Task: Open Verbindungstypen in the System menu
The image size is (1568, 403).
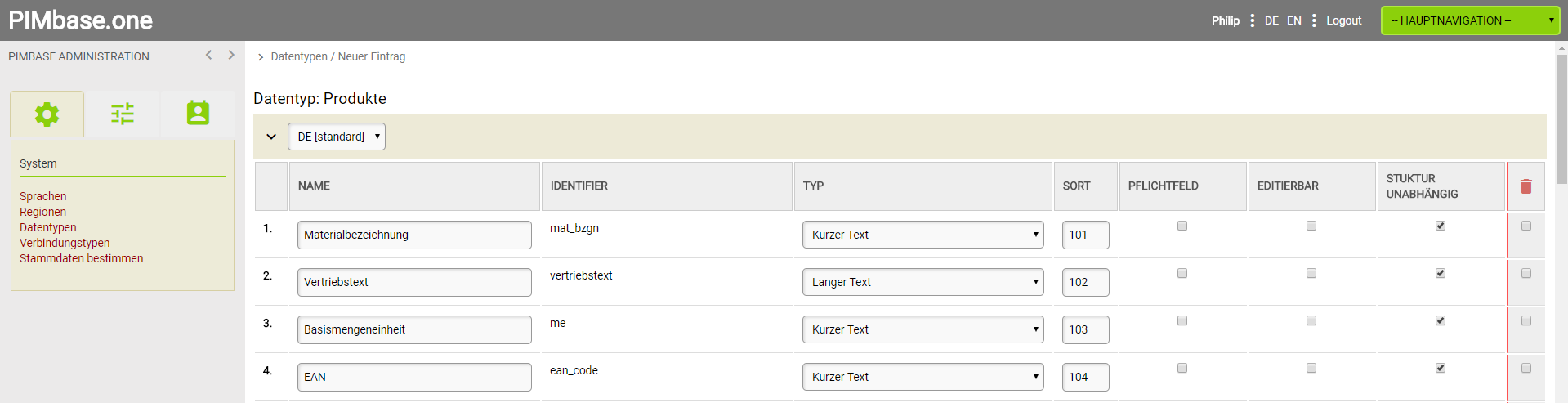Action: (x=65, y=243)
